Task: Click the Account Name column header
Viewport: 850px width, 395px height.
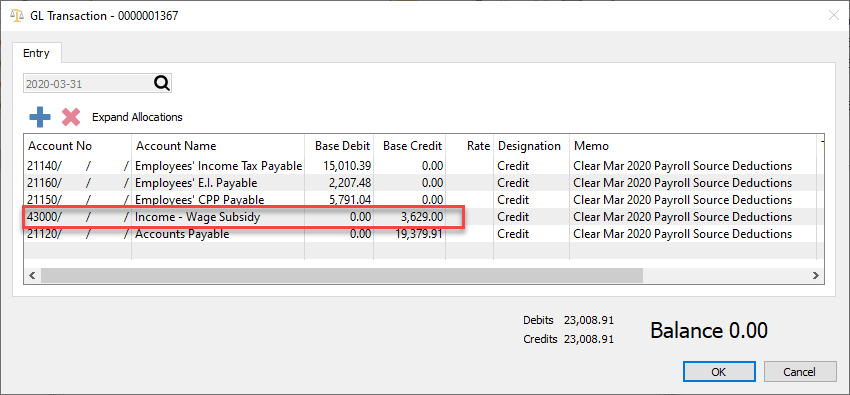Action: point(218,146)
